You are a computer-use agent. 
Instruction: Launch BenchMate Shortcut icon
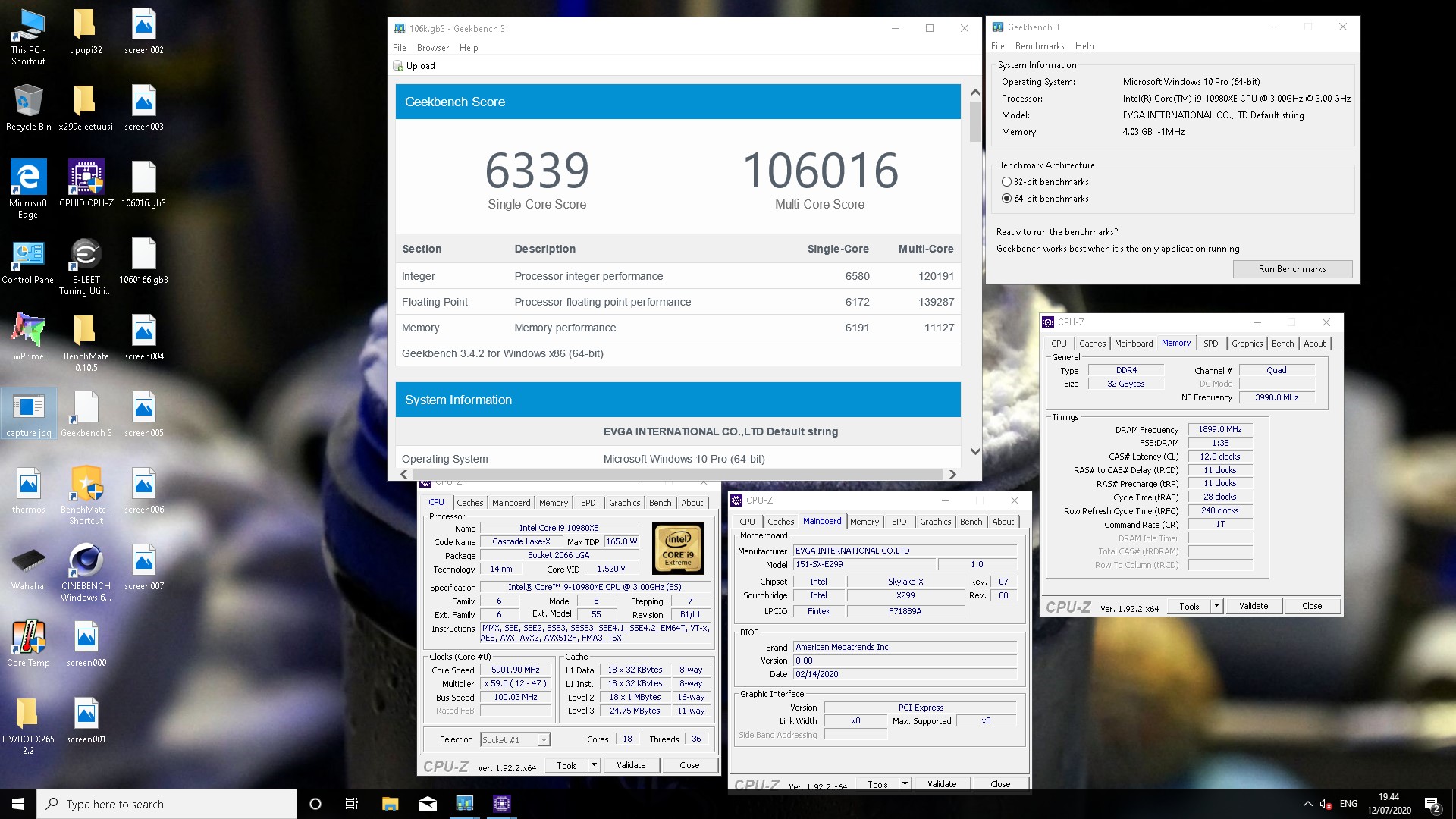pos(86,496)
